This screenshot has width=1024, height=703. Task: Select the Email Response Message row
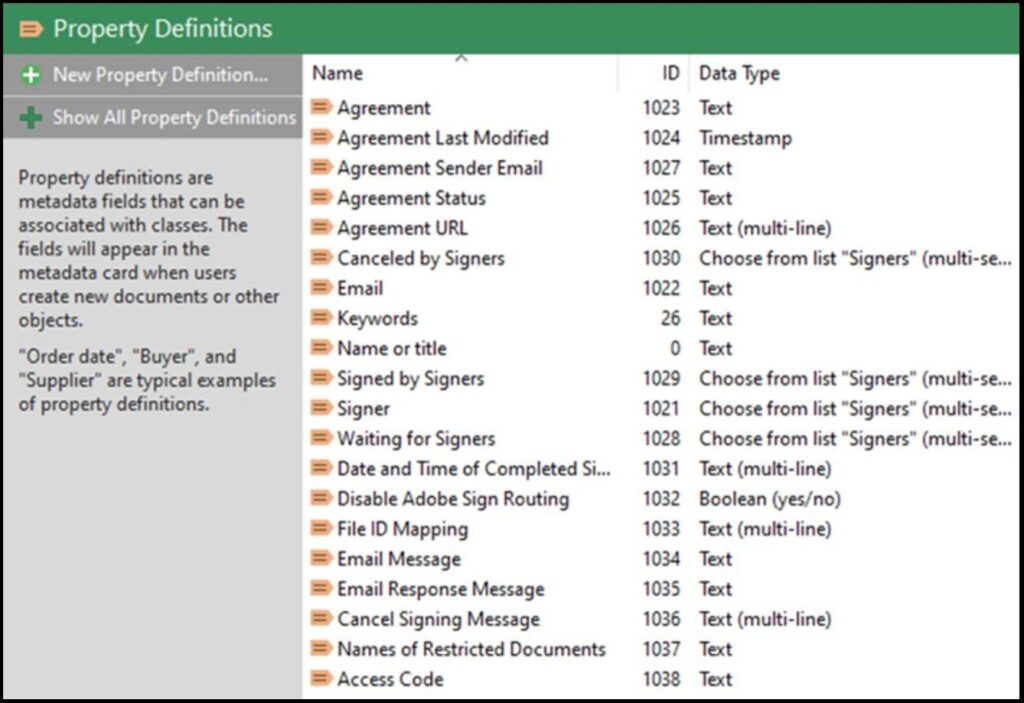tap(440, 589)
